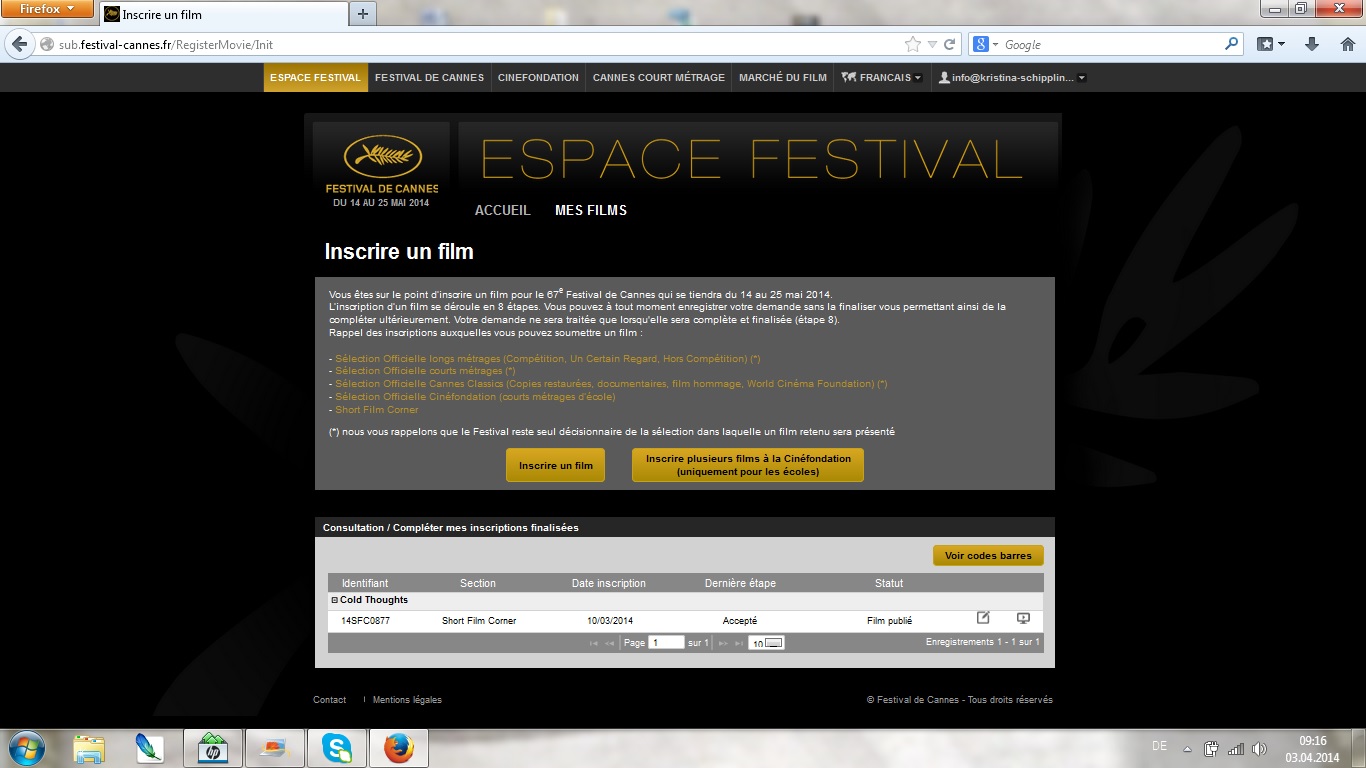Click the Festival de Cannes palm logo
This screenshot has height=768, width=1366.
(382, 158)
